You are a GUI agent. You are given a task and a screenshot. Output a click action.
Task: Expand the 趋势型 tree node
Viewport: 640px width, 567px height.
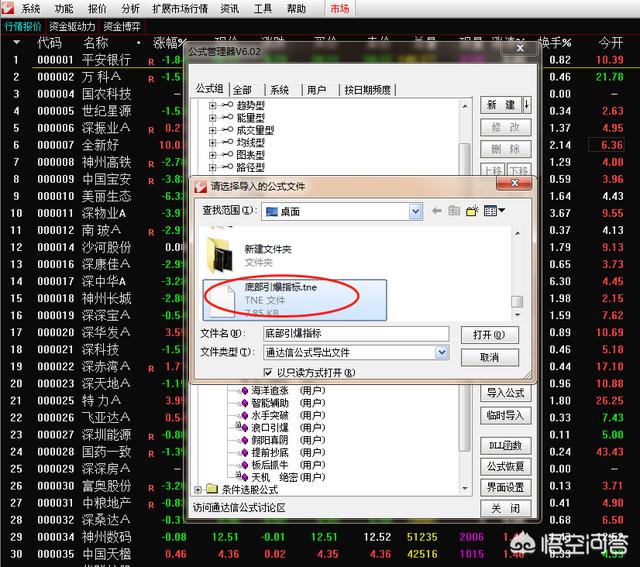pos(213,105)
